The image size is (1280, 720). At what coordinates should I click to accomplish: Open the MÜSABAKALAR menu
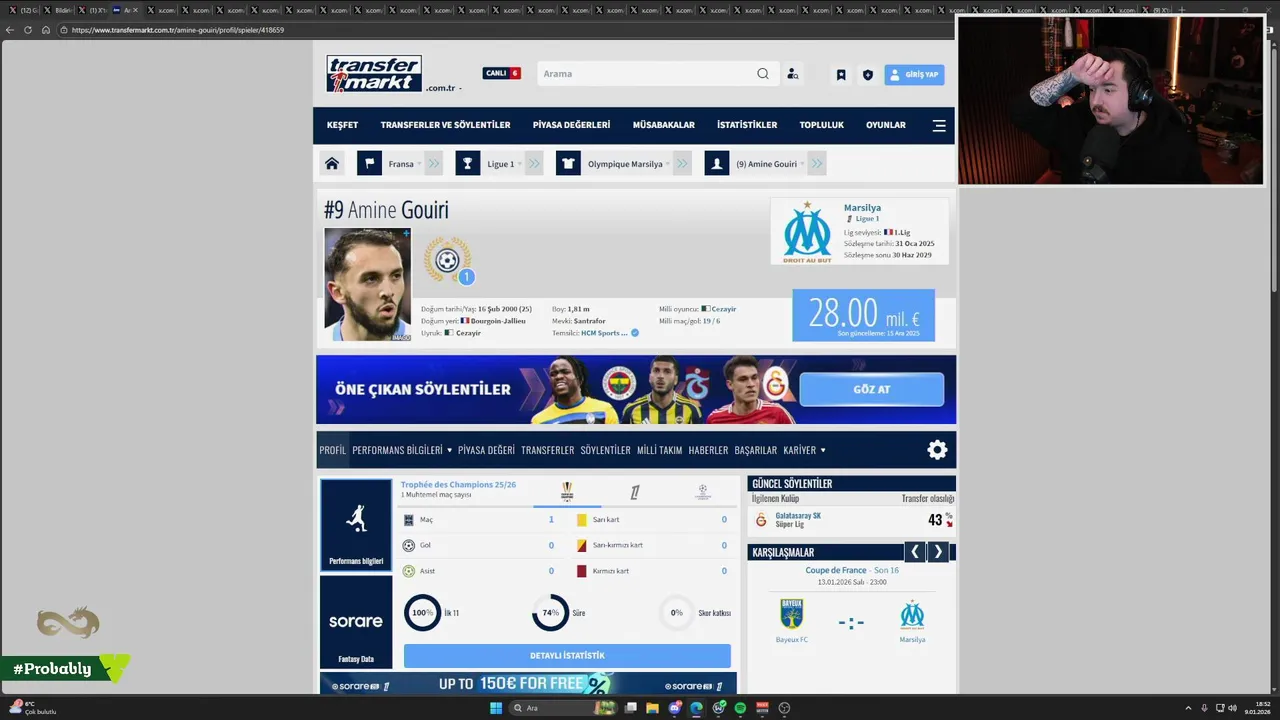click(x=663, y=125)
